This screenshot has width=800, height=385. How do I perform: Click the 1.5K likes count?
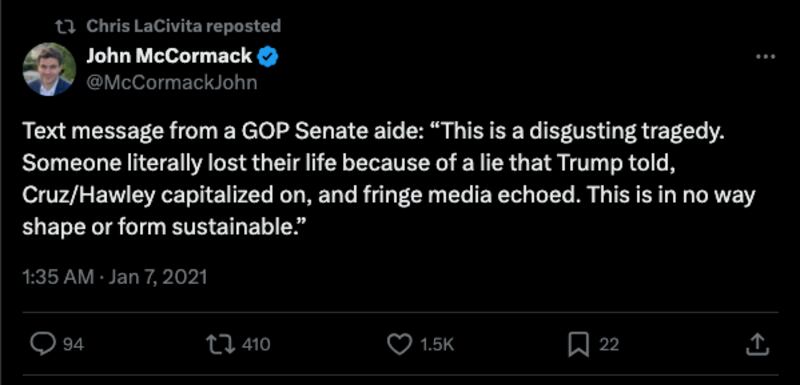pos(436,345)
